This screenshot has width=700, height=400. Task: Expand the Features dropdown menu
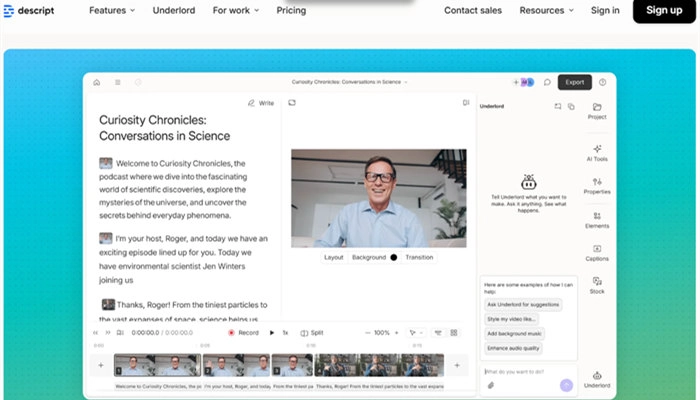click(x=113, y=10)
